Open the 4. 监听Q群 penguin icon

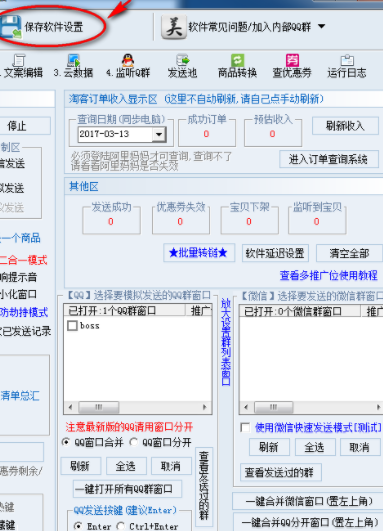[x=128, y=60]
